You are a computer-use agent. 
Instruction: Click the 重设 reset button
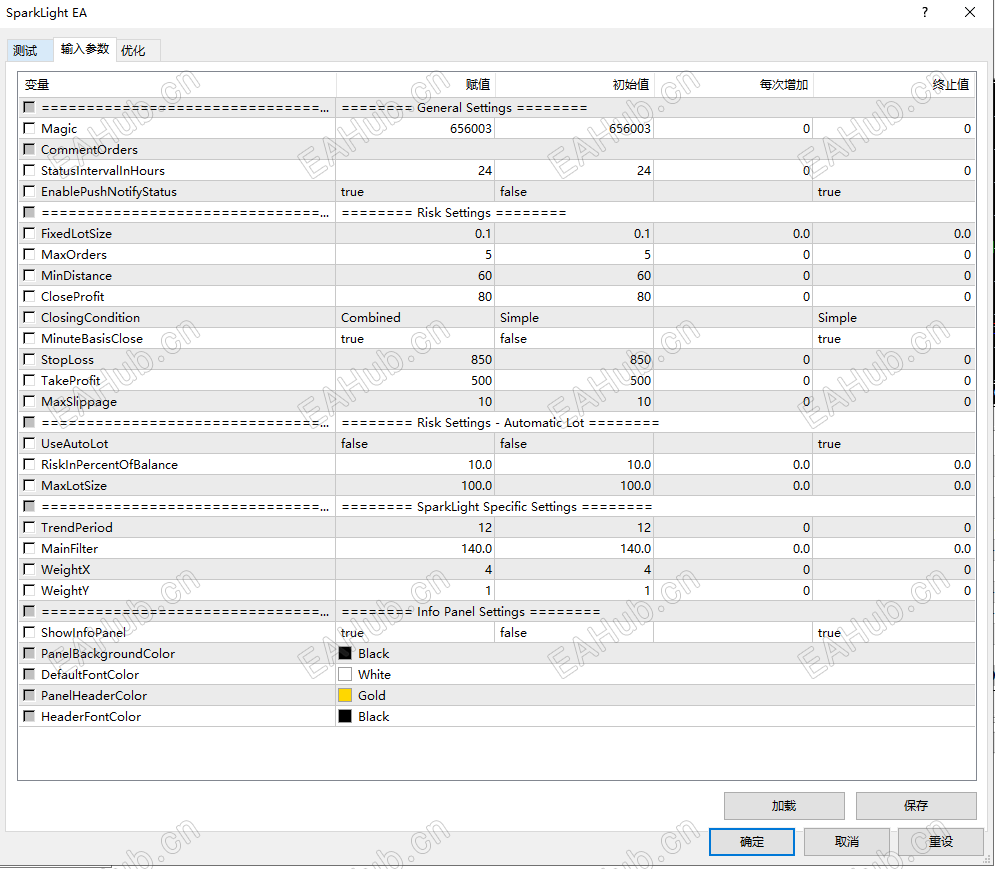coord(940,842)
